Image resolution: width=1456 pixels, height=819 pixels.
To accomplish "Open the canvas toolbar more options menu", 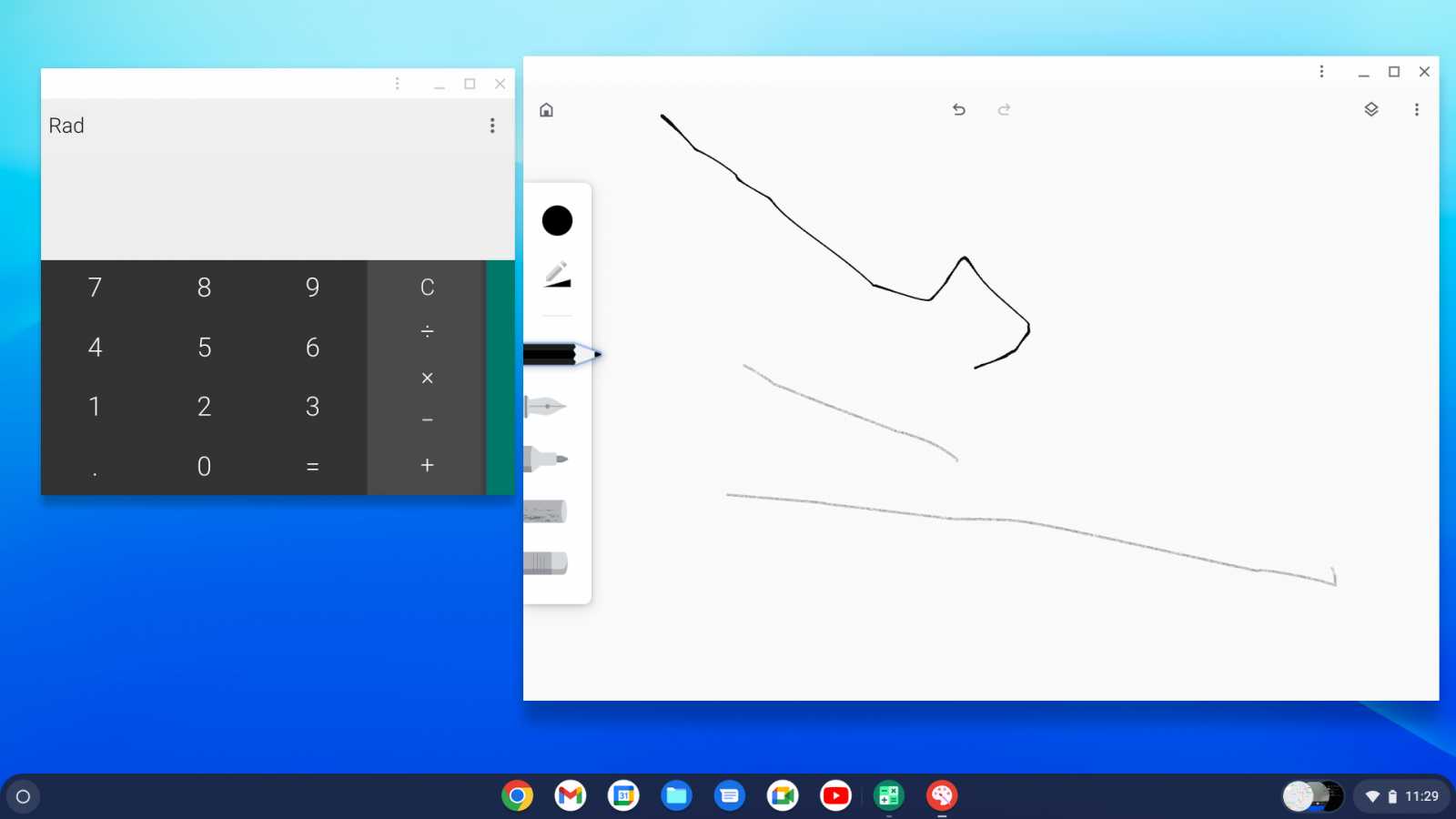I will tap(1416, 109).
